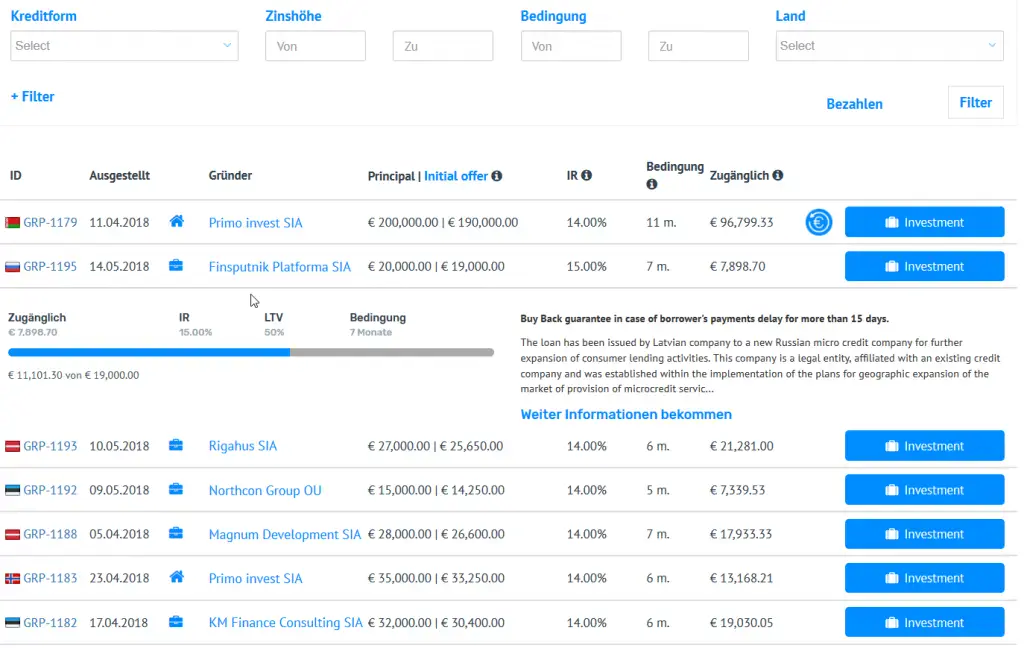1024x648 pixels.
Task: Open Rigahus SIA founder link
Action: tap(243, 446)
